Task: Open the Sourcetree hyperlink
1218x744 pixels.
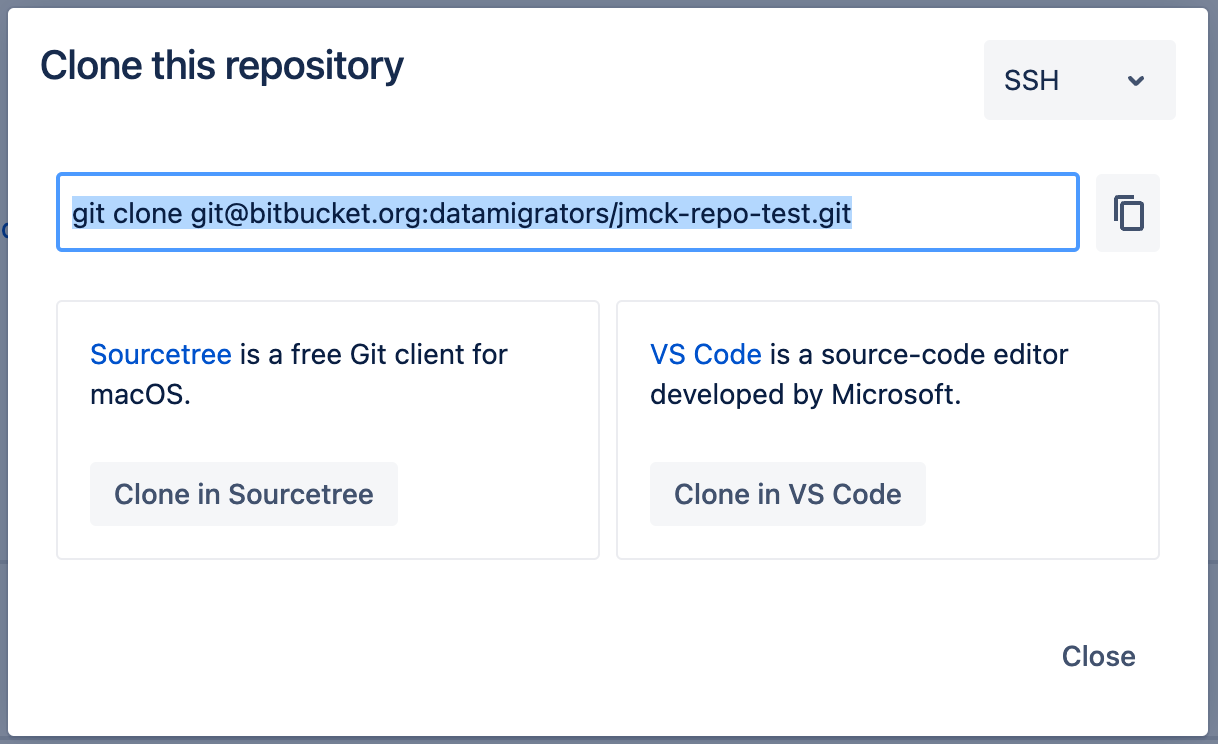Action: click(160, 354)
